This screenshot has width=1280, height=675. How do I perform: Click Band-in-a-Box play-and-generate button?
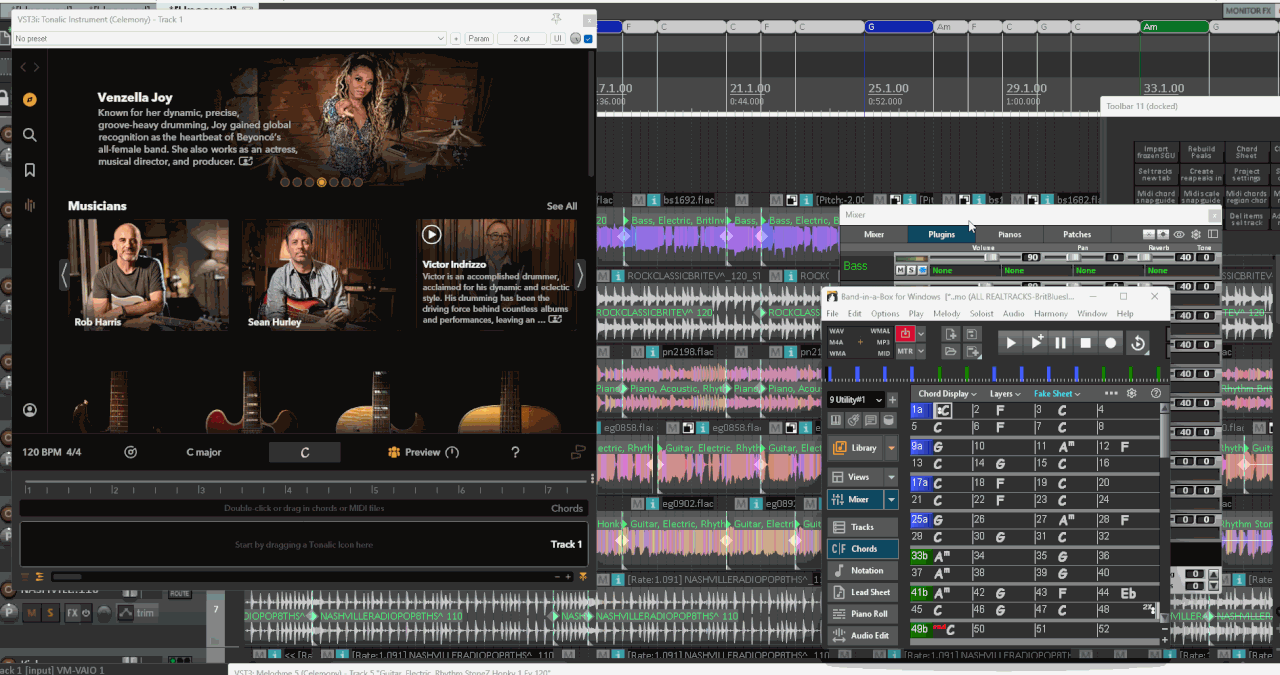1037,342
